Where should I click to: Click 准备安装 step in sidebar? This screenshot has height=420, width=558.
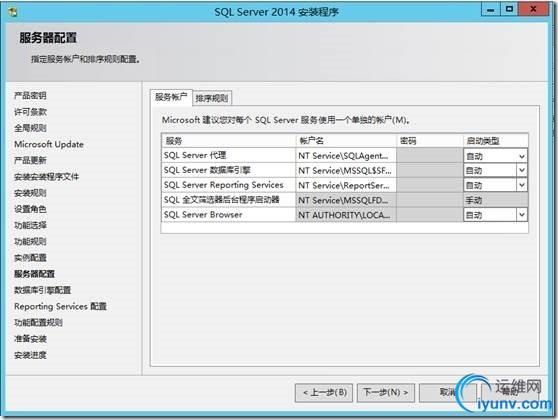pos(30,338)
